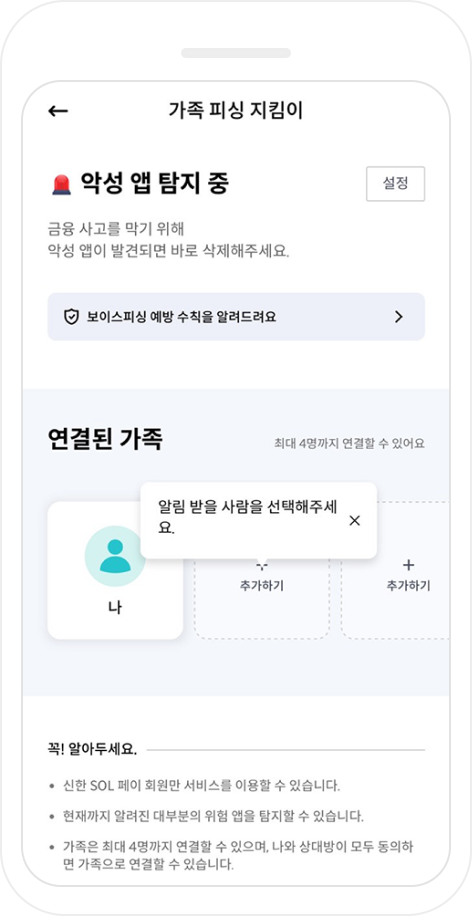Click the red siren icon

[x=61, y=185]
